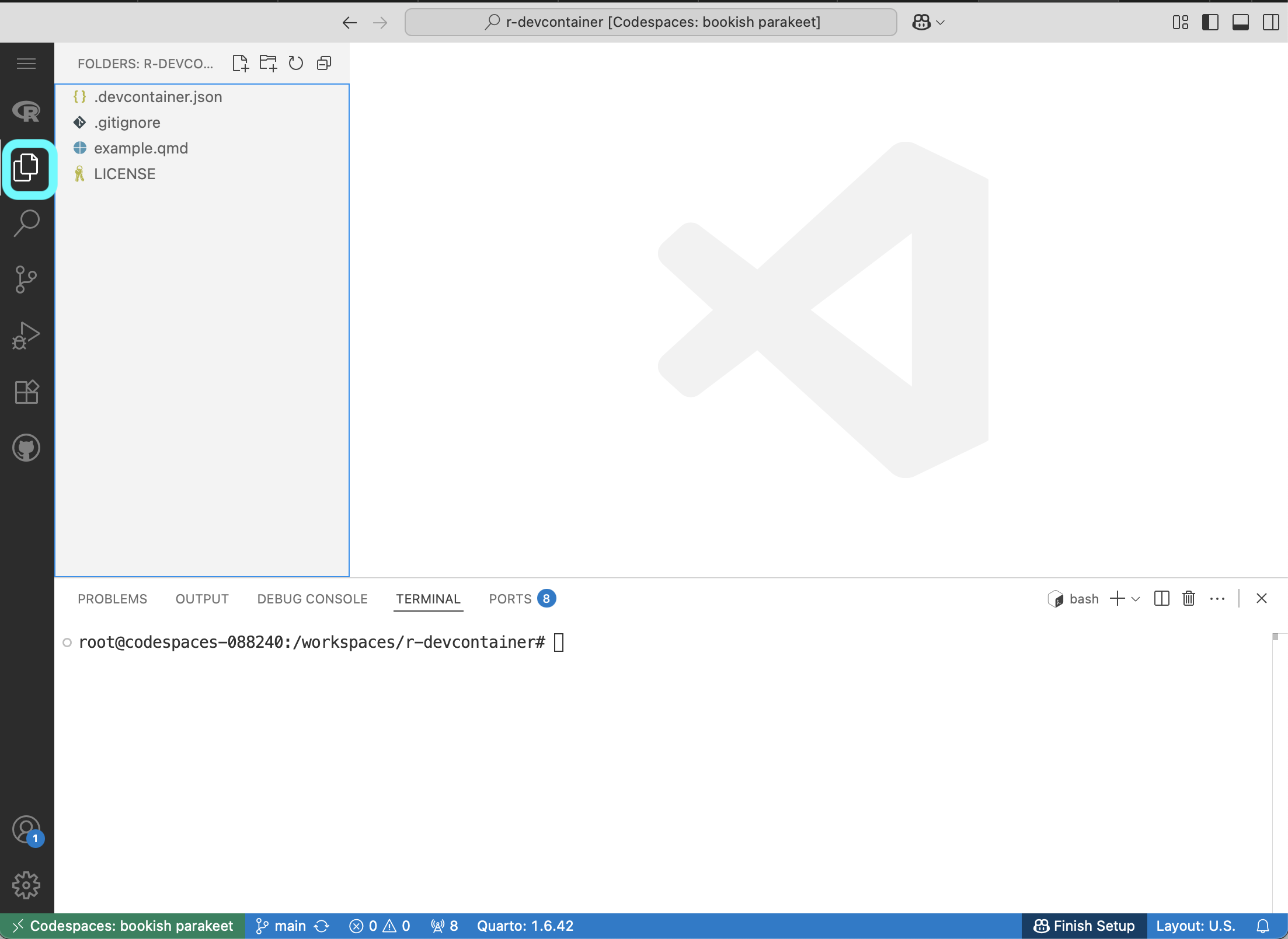1288x939 pixels.
Task: Open notifications bell
Action: pyautogui.click(x=1263, y=926)
